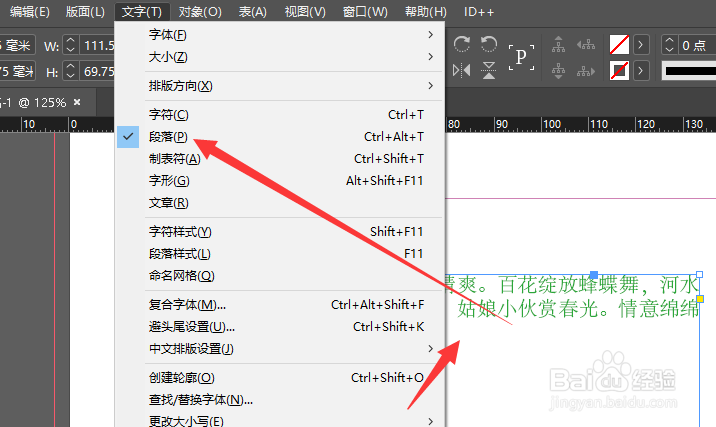Click the 文字(T) menu title

point(142,11)
